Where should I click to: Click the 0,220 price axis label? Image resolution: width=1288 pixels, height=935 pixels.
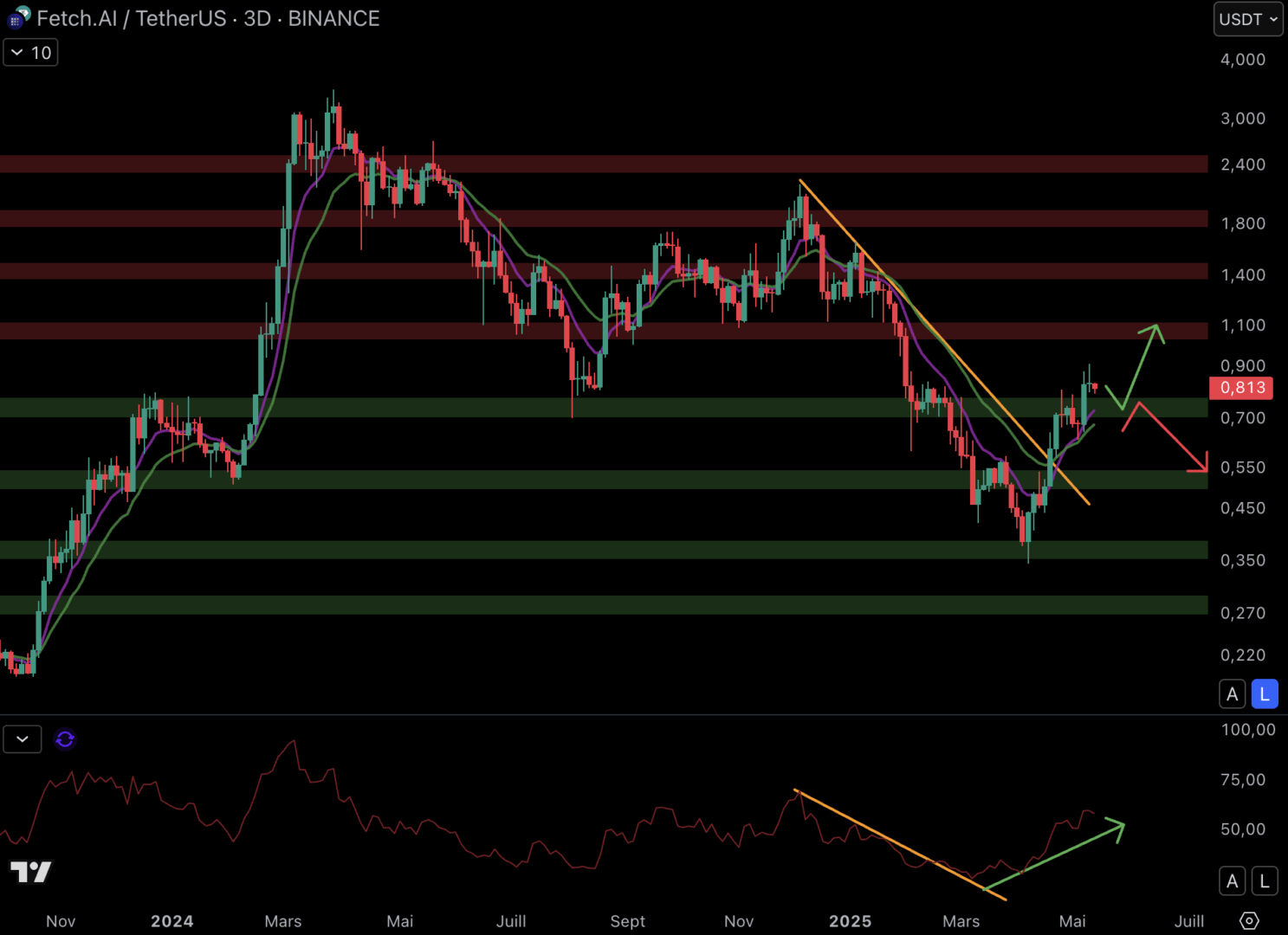(x=1243, y=655)
